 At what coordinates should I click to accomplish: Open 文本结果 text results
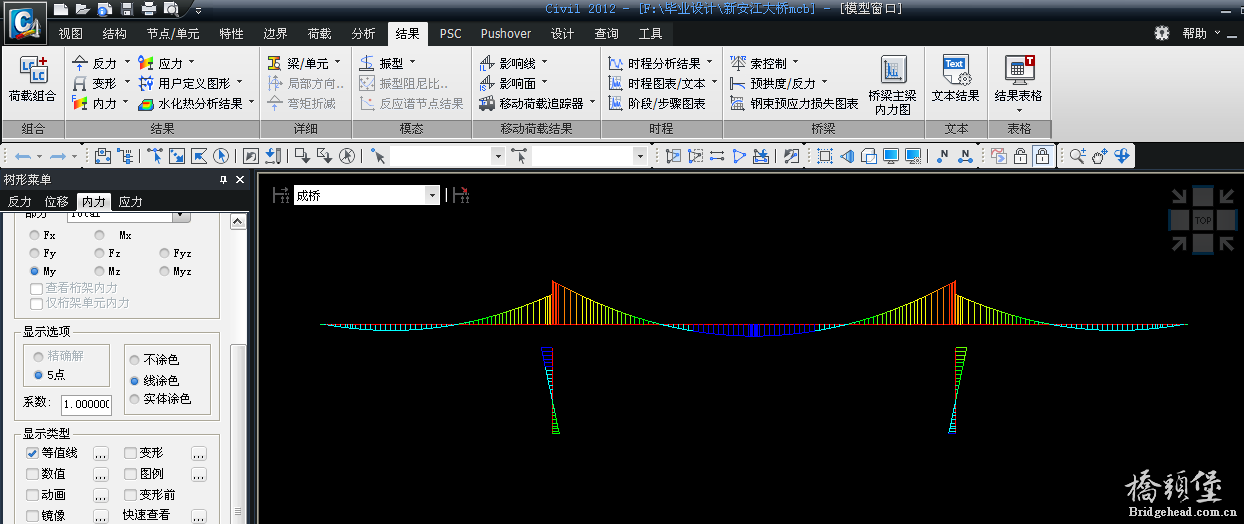point(955,80)
